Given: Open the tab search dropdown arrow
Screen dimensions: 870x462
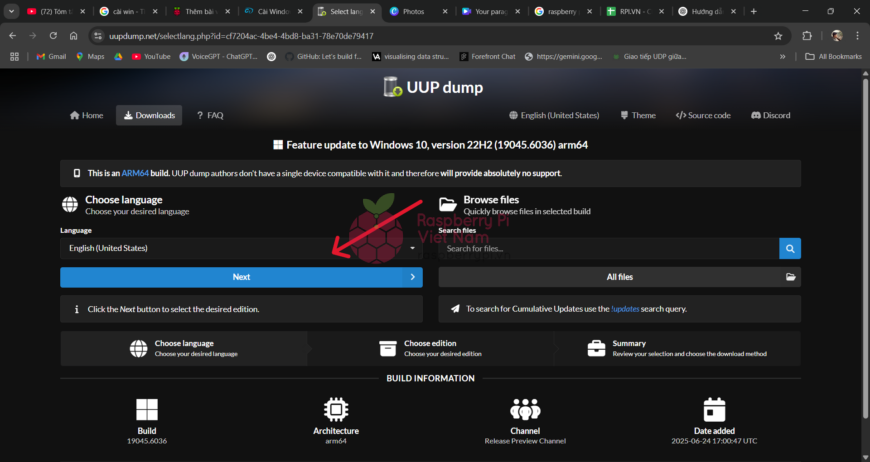Looking at the screenshot, I should (11, 11).
